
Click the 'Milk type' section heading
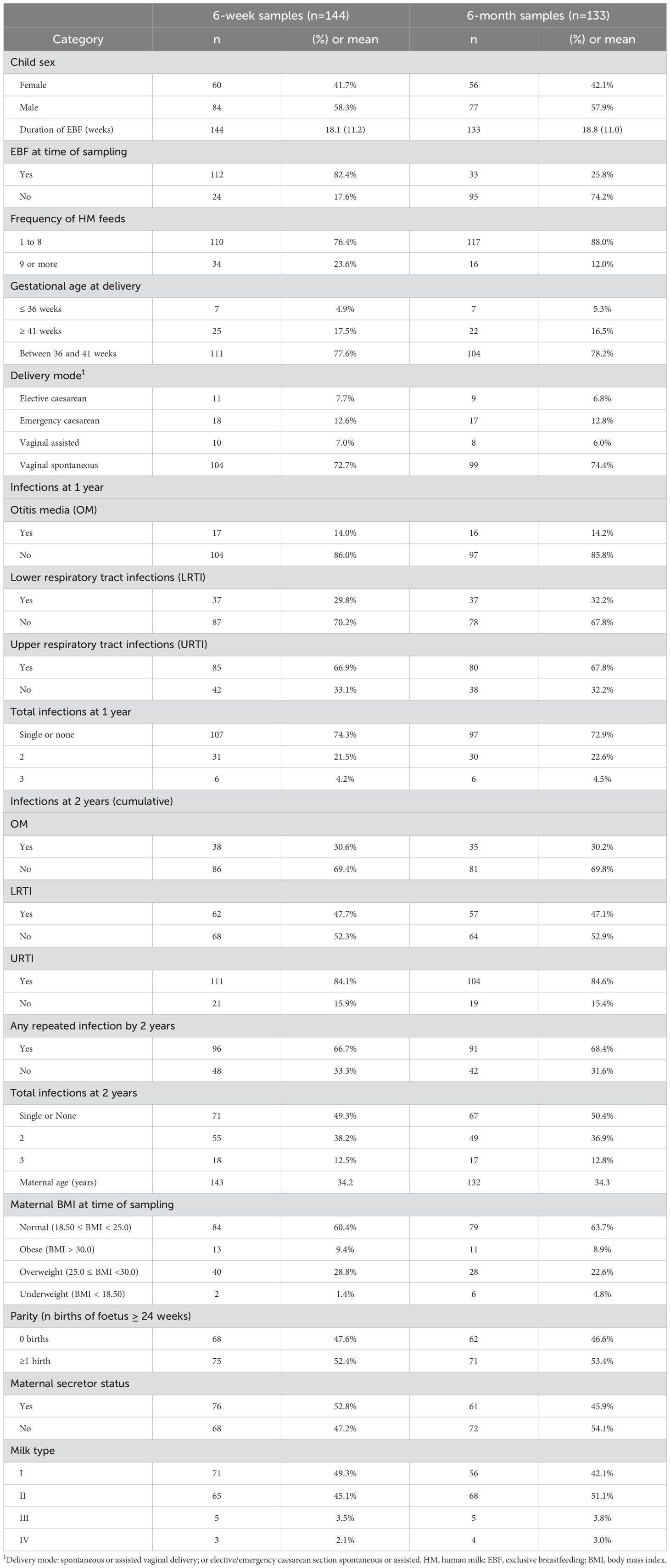pyautogui.click(x=32, y=1450)
